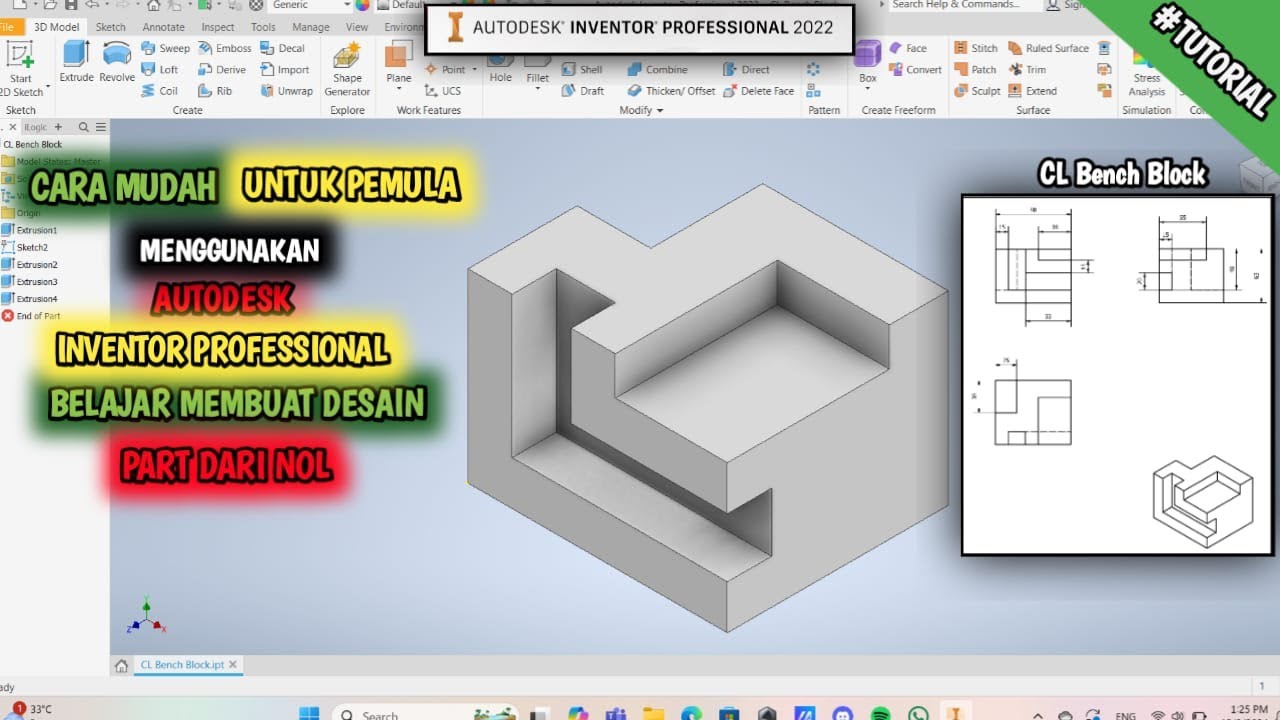Open the Shape Generator
This screenshot has height=720, width=1280.
347,70
